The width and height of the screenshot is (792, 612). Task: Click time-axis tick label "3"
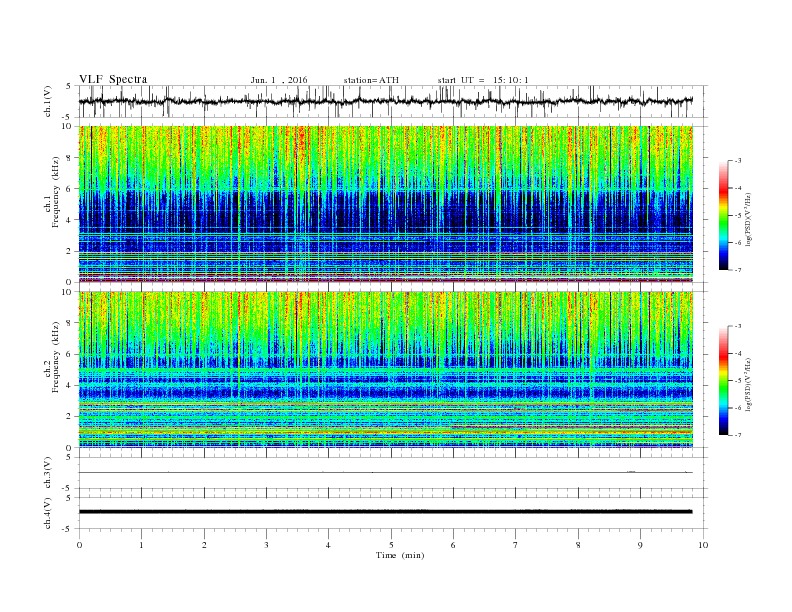tap(266, 545)
